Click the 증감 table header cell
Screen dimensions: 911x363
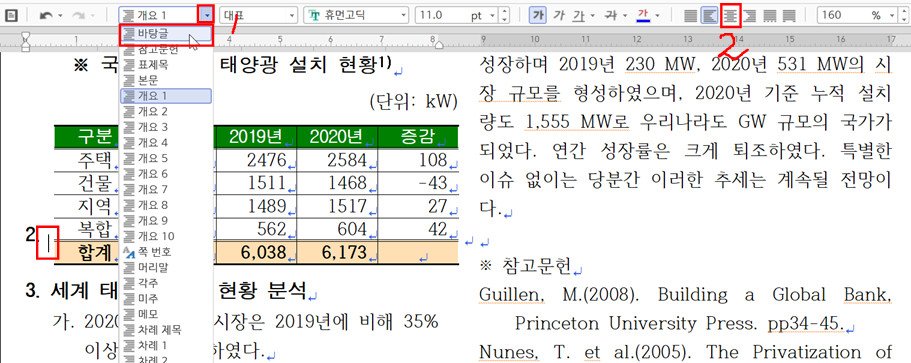(x=418, y=137)
